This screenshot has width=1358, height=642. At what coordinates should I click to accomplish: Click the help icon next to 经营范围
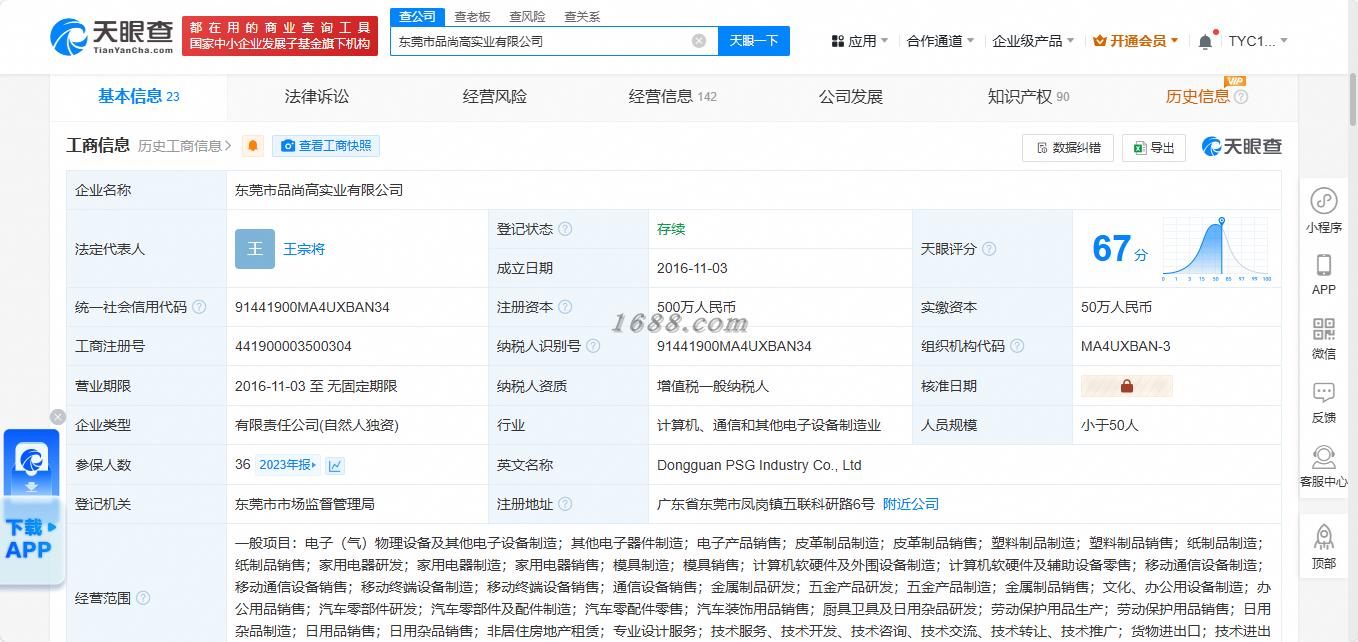pos(143,598)
